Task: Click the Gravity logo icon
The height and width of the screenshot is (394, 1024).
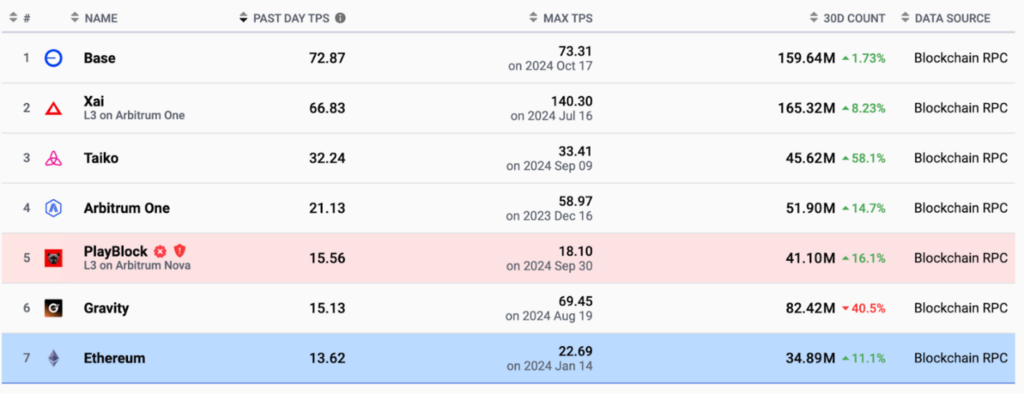Action: pos(53,308)
